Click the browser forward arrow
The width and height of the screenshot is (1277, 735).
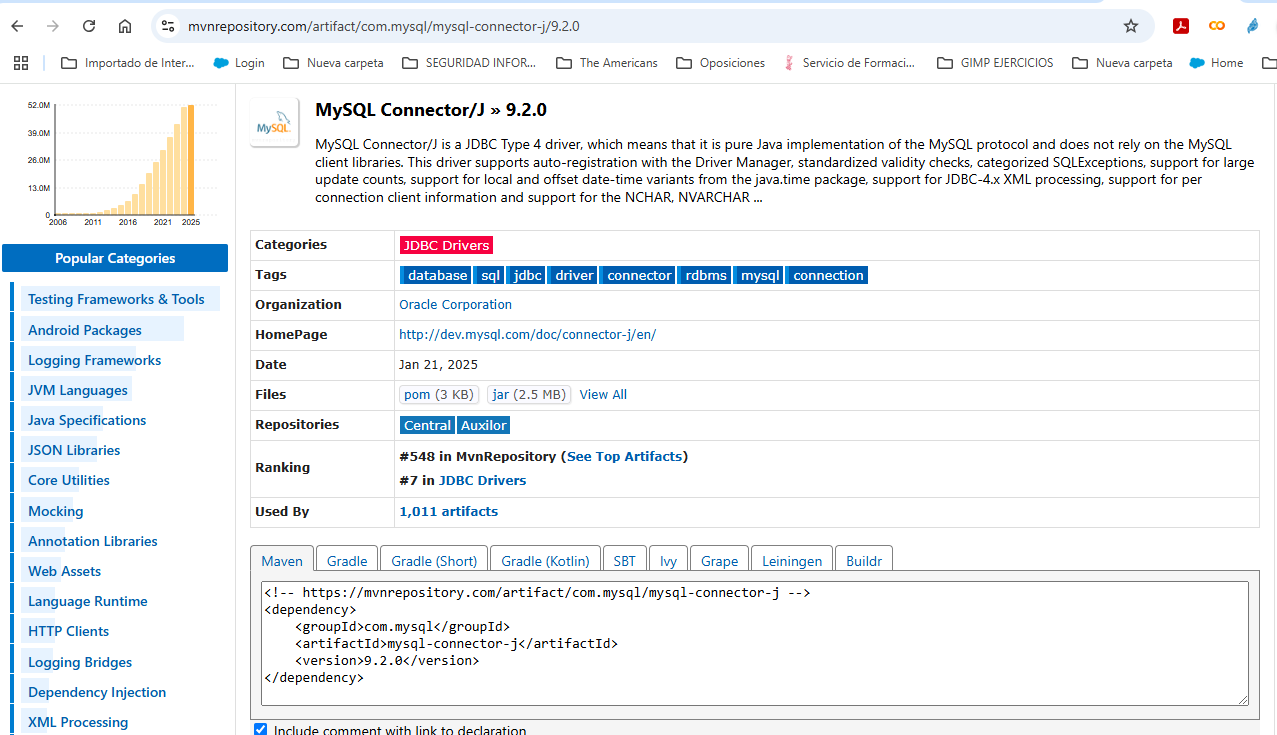click(x=54, y=26)
